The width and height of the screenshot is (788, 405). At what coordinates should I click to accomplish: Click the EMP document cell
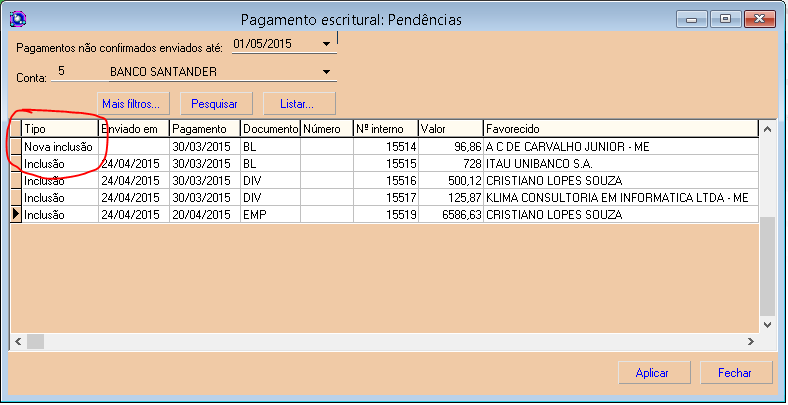click(x=270, y=215)
